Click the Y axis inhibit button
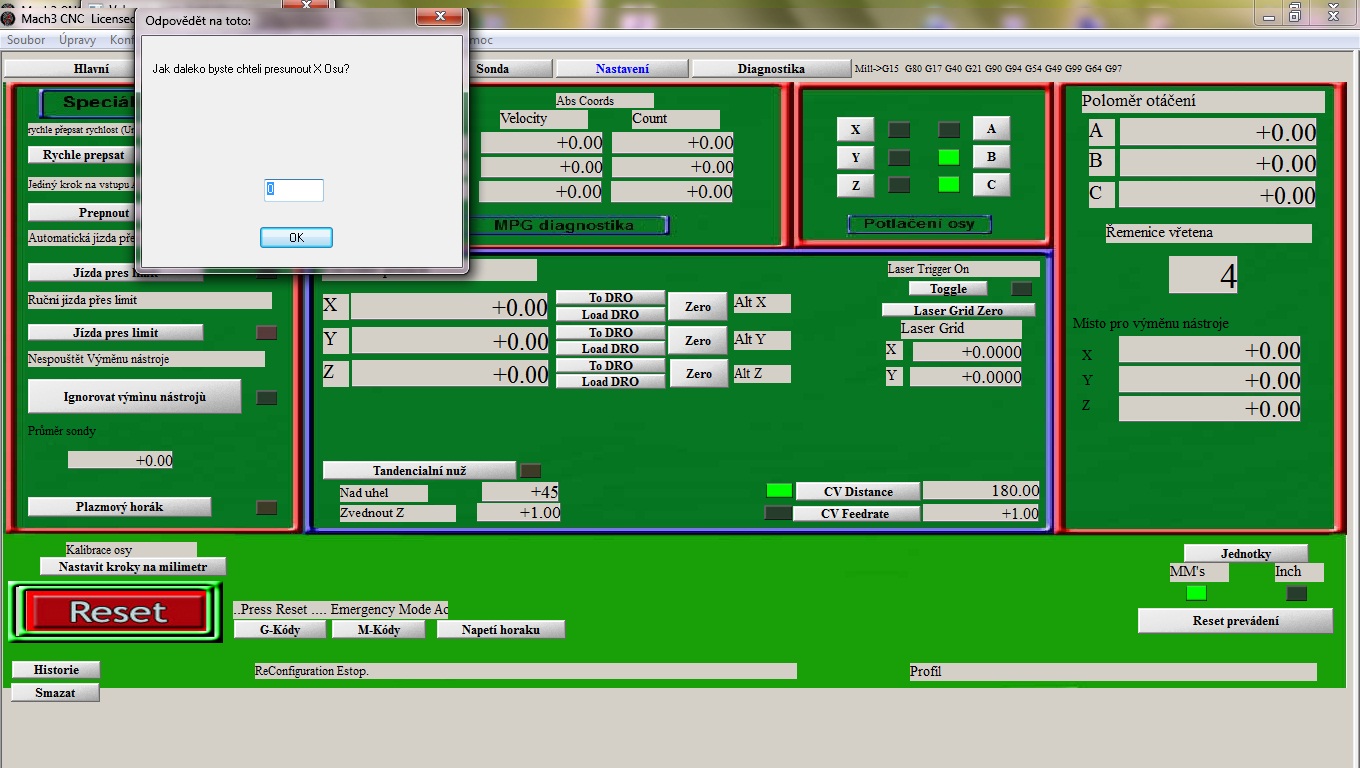Screen dimensions: 1360x768 (x=855, y=158)
